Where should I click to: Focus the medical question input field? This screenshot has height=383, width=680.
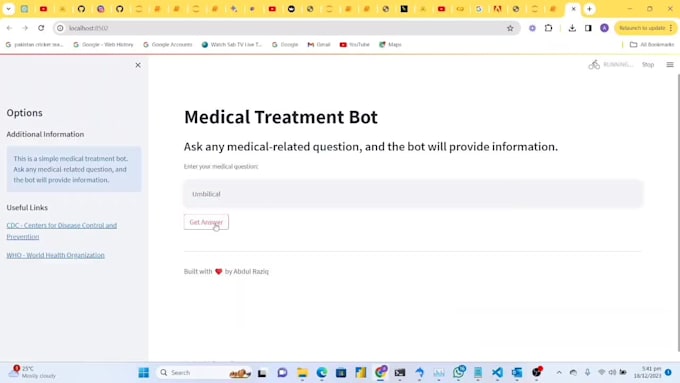(413, 194)
